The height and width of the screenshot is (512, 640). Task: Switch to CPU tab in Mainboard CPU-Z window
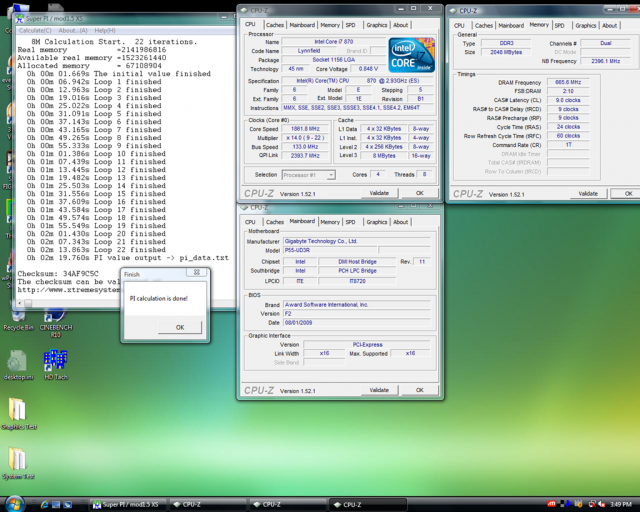pyautogui.click(x=250, y=222)
